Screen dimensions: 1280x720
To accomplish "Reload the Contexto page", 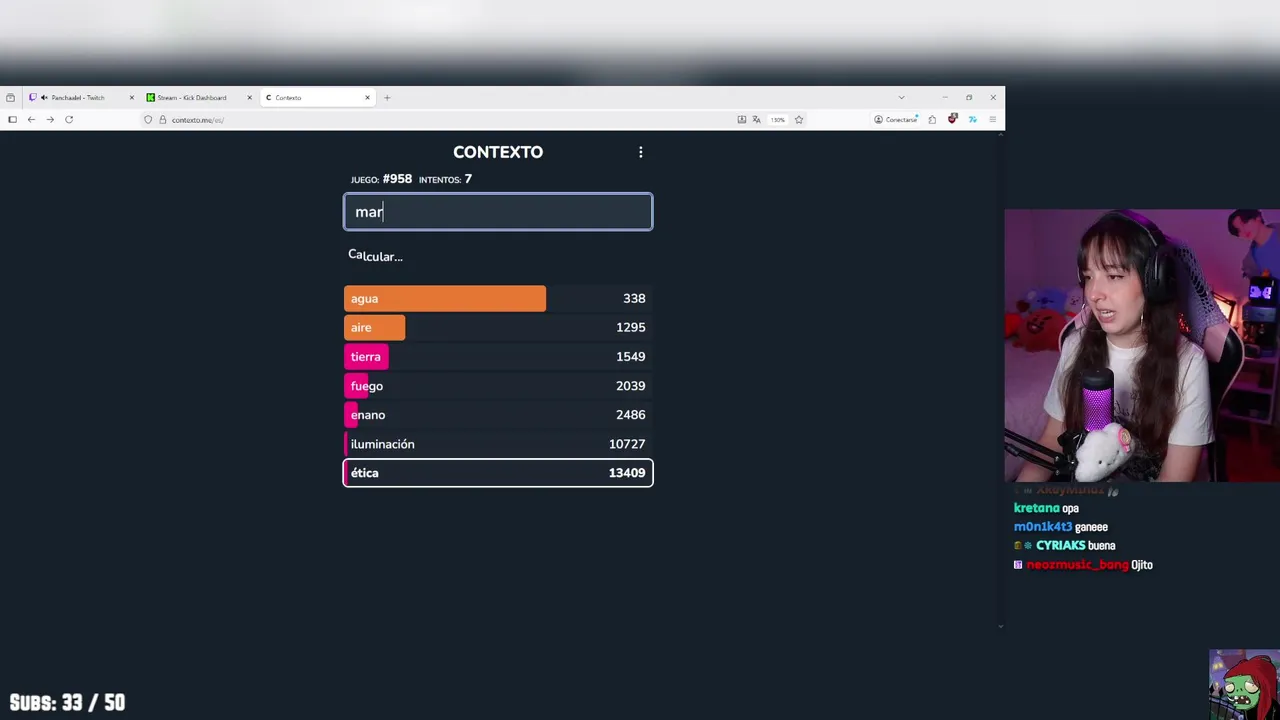I will pos(69,119).
